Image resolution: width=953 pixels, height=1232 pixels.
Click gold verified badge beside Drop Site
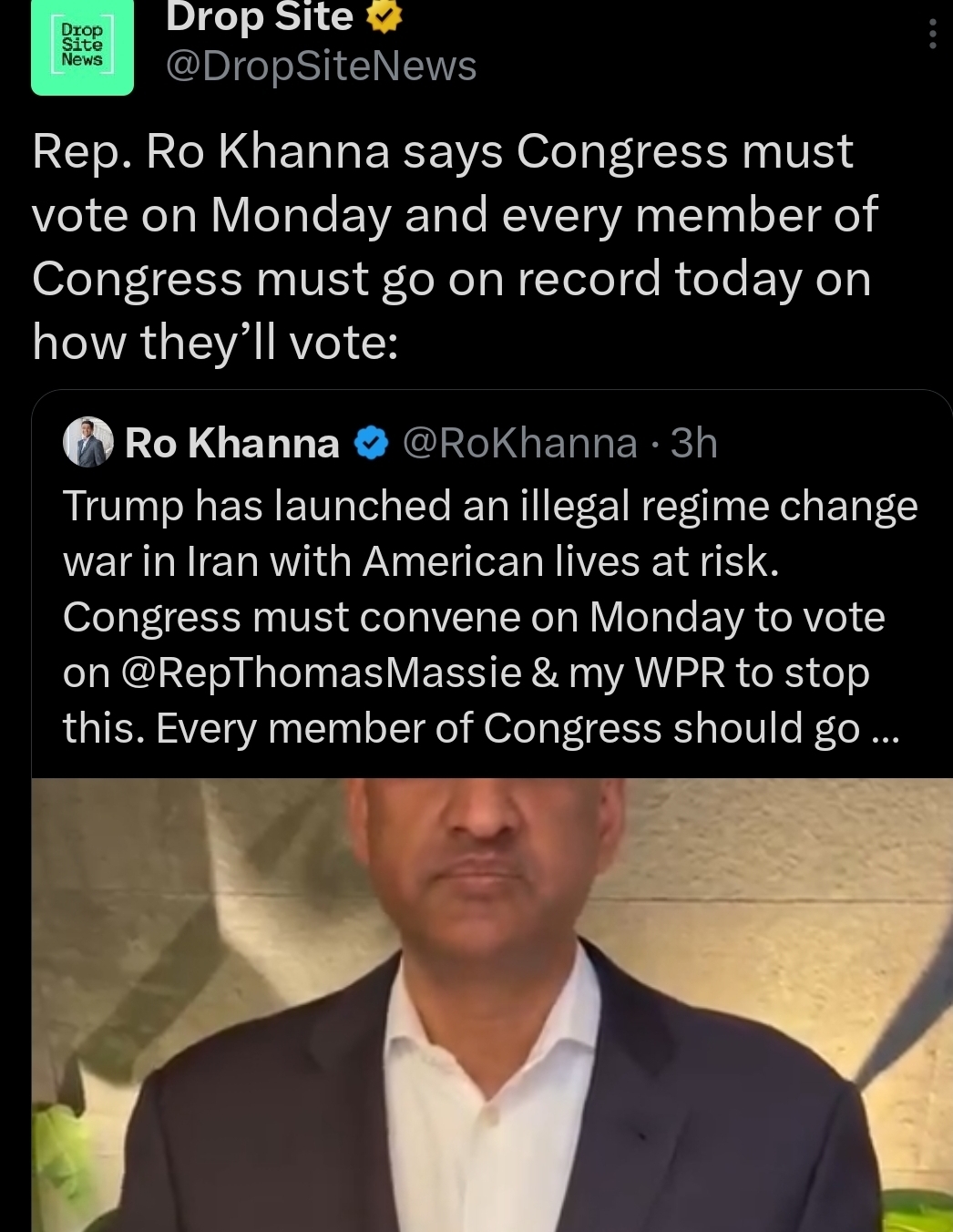[384, 17]
